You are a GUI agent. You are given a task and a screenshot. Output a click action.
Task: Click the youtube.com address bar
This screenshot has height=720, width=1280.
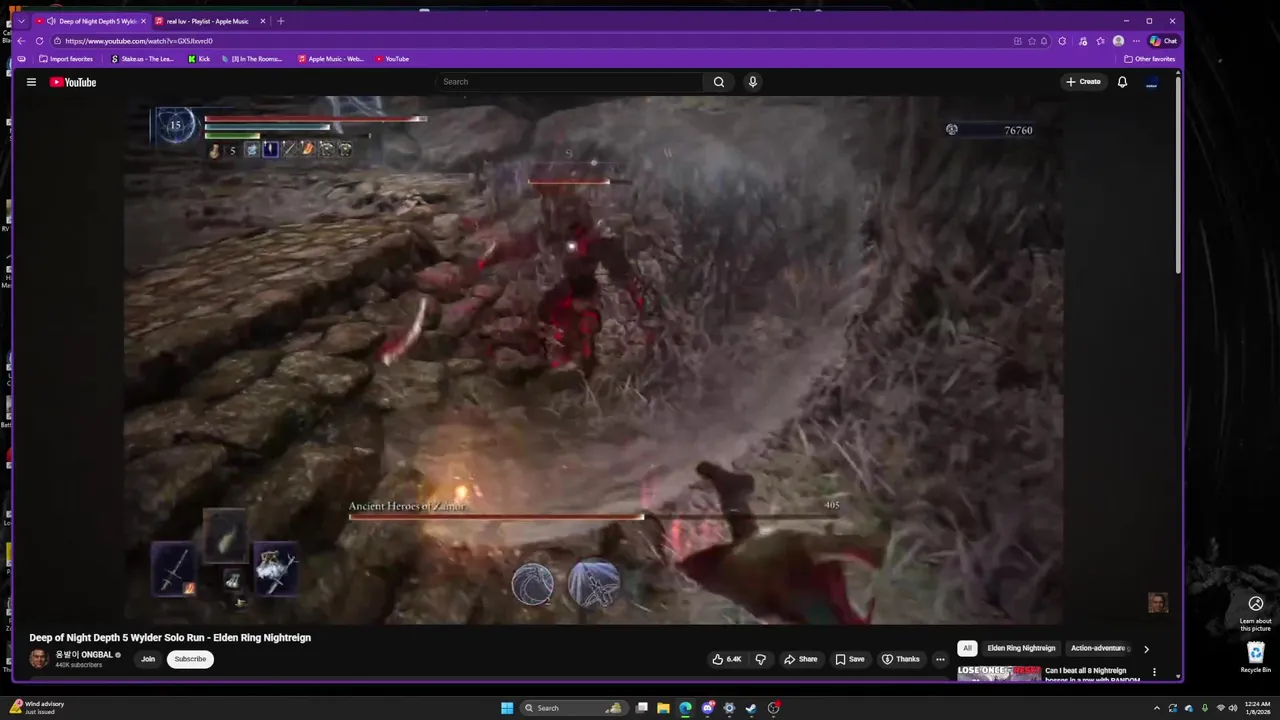tap(530, 41)
